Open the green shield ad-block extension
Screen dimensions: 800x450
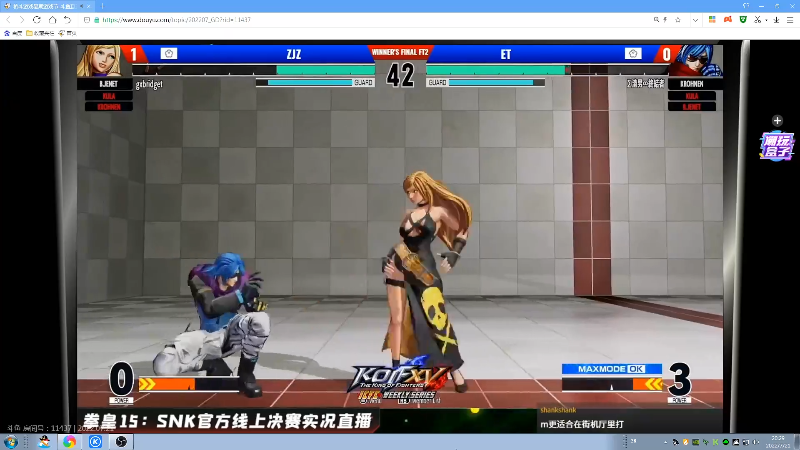[743, 19]
